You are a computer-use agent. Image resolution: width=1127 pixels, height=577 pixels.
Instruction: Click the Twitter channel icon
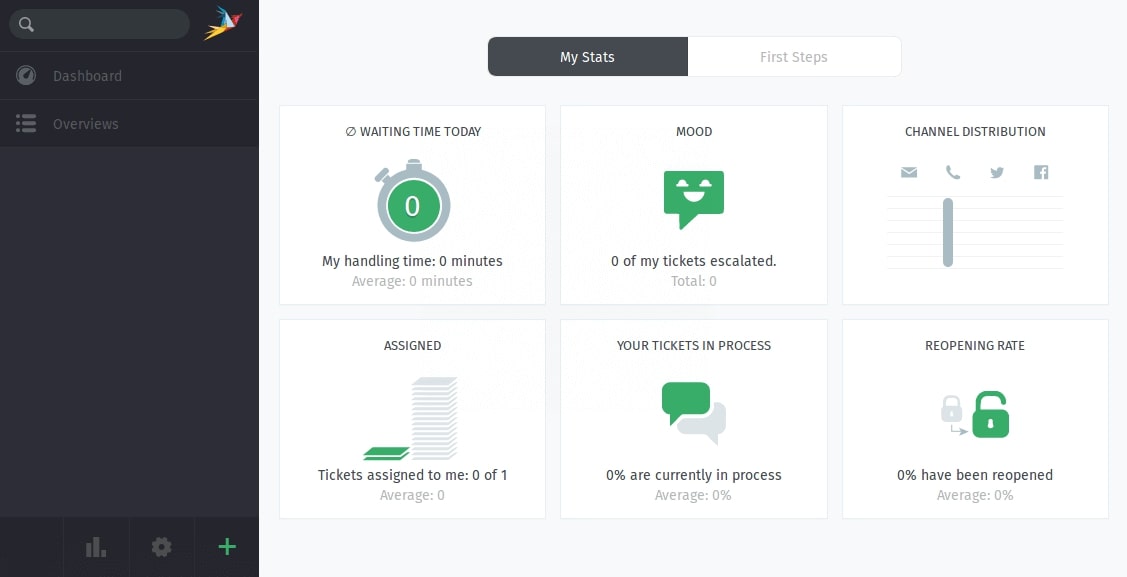996,172
